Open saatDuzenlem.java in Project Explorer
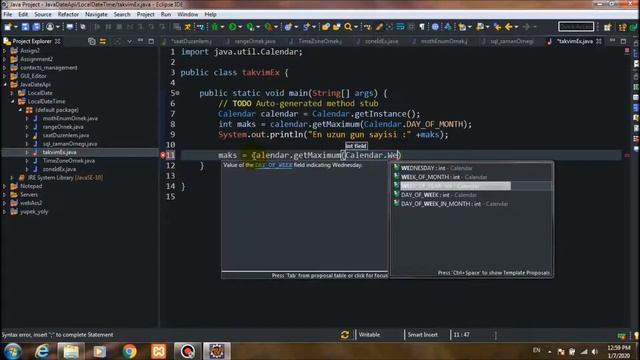 pos(66,135)
